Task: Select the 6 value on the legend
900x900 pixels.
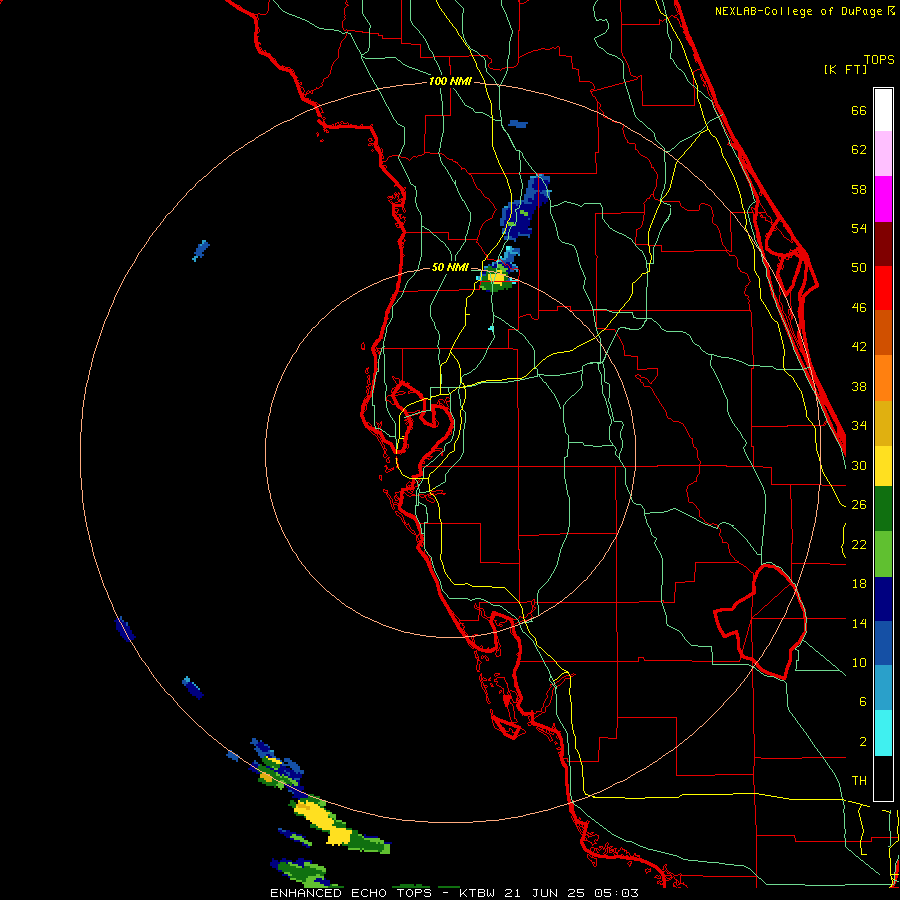Action: 862,702
